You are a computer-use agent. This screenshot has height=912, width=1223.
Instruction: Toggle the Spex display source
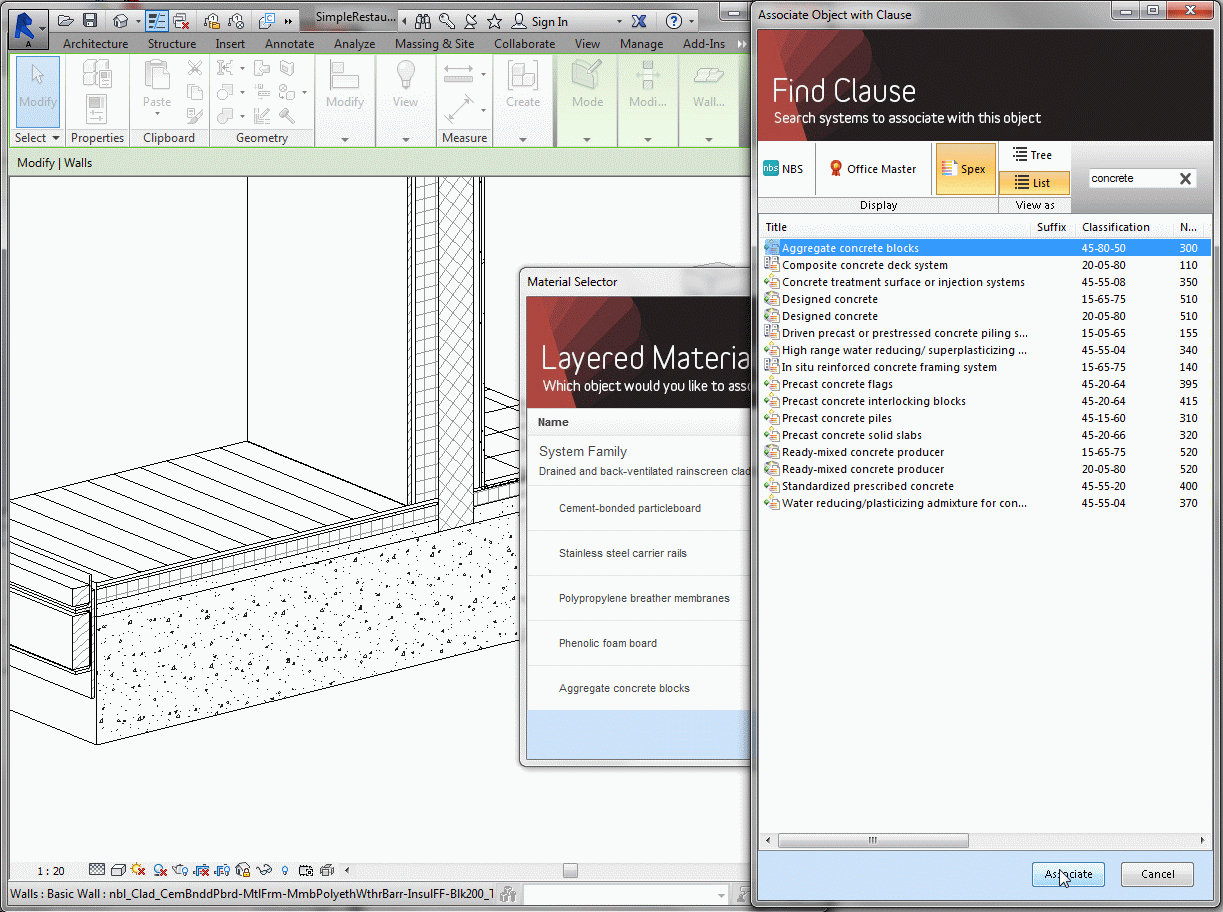[x=964, y=169]
